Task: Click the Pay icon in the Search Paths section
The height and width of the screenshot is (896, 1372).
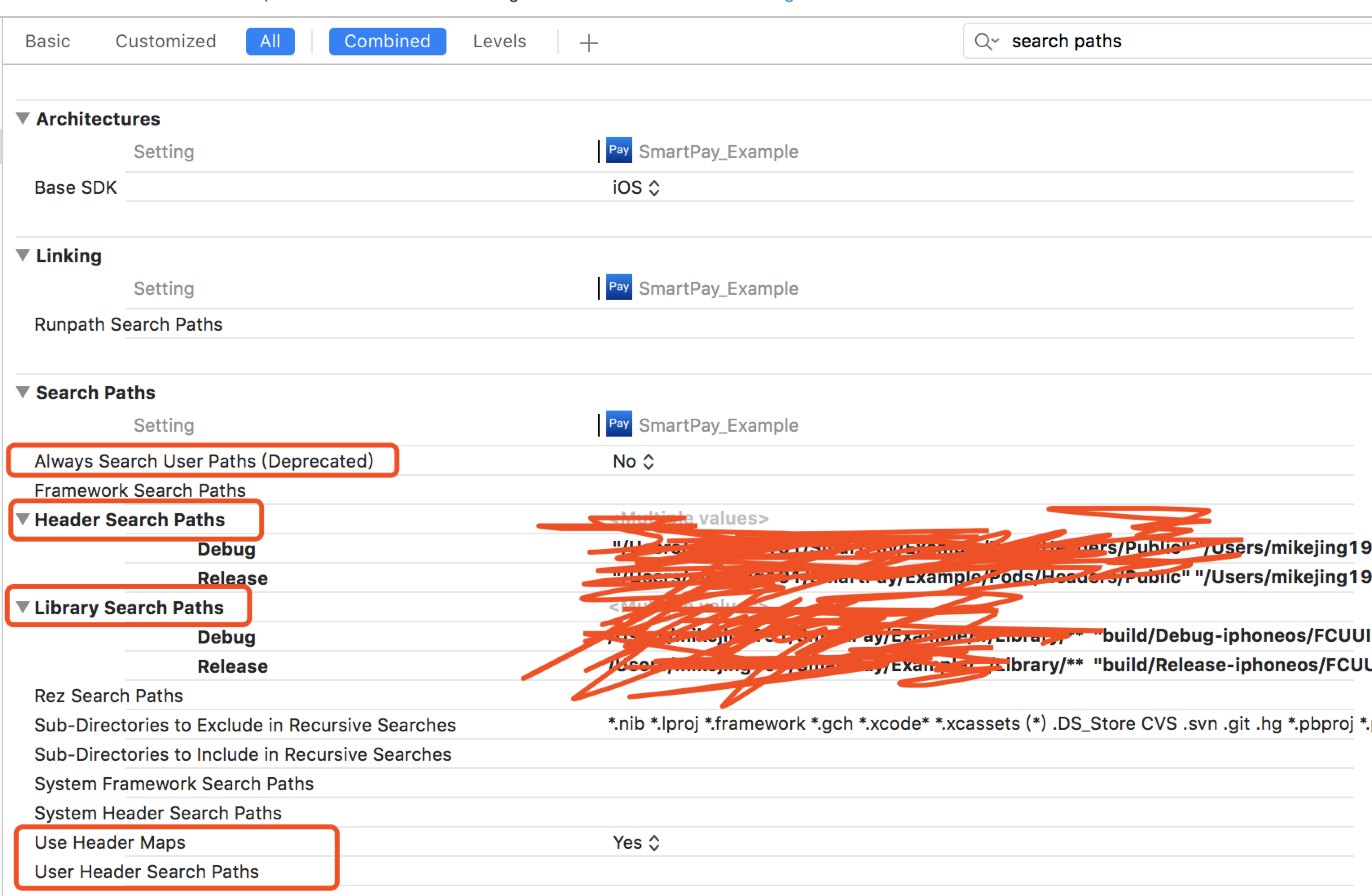Action: coord(618,424)
